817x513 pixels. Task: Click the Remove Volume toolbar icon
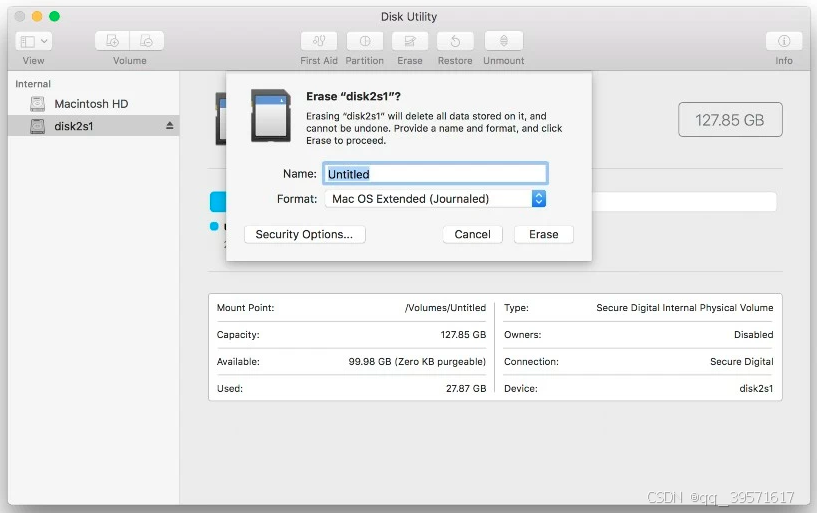pos(147,41)
